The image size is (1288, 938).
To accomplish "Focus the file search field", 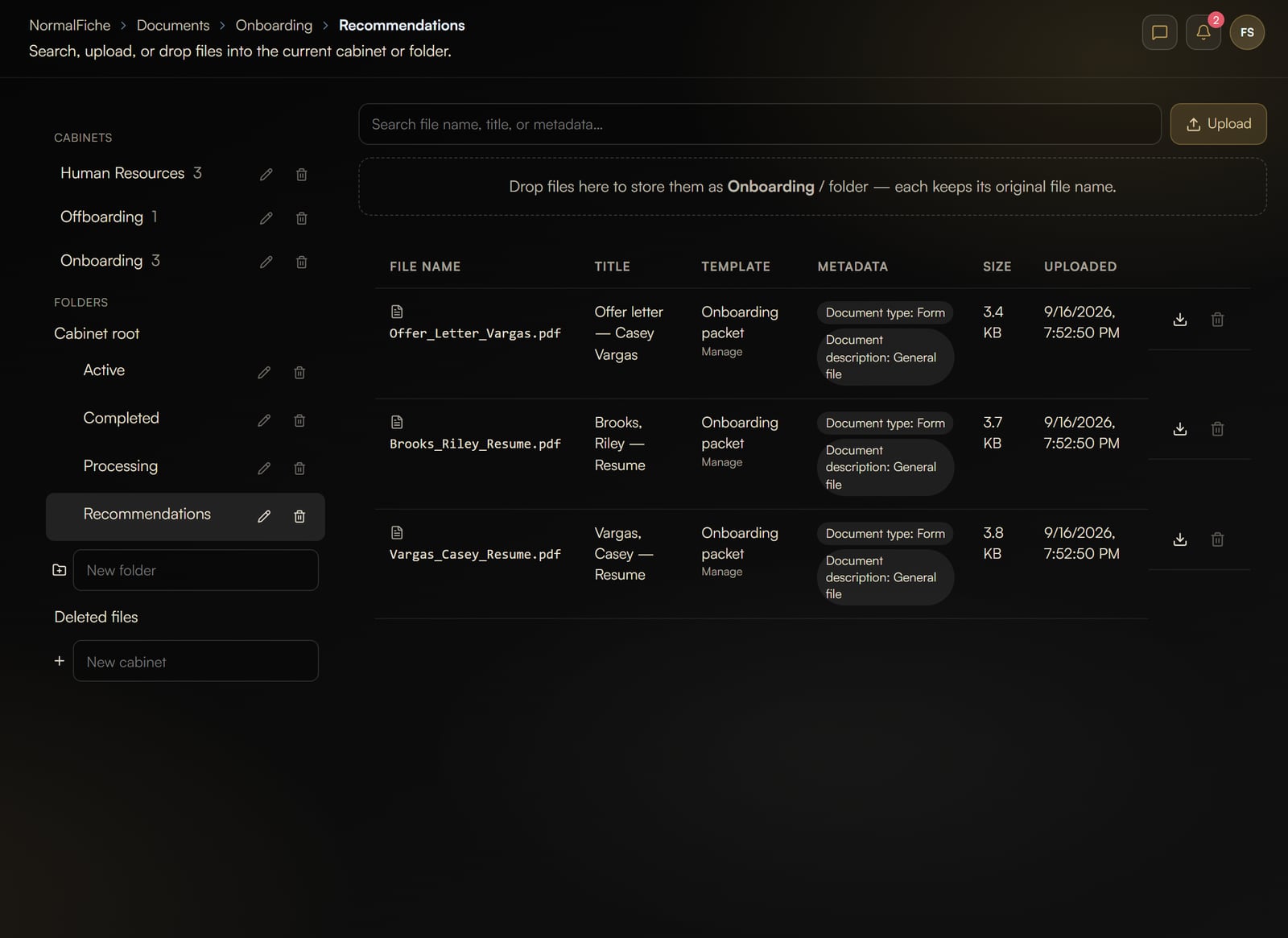I will (x=759, y=124).
